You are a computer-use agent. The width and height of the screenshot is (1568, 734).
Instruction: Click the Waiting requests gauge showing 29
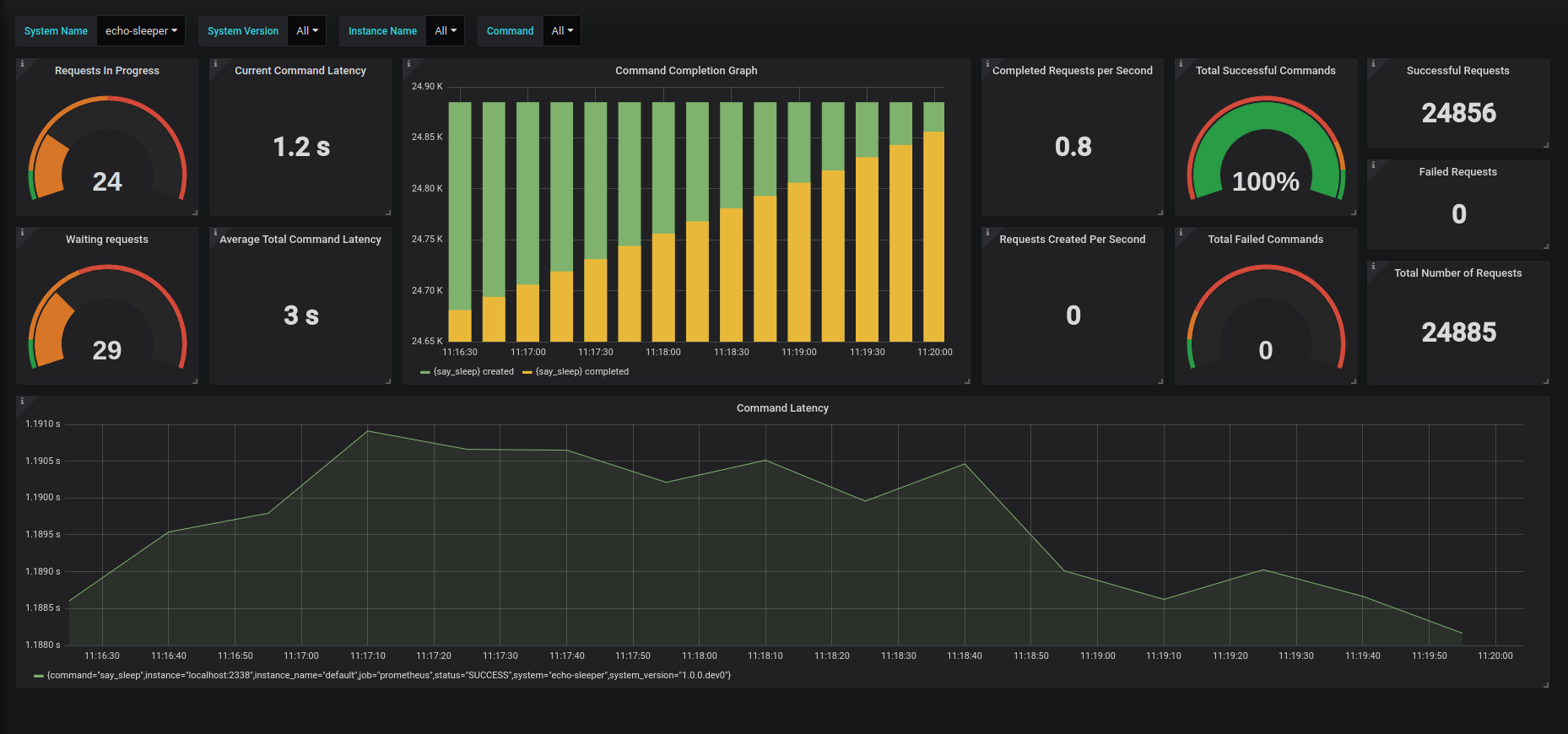[107, 317]
